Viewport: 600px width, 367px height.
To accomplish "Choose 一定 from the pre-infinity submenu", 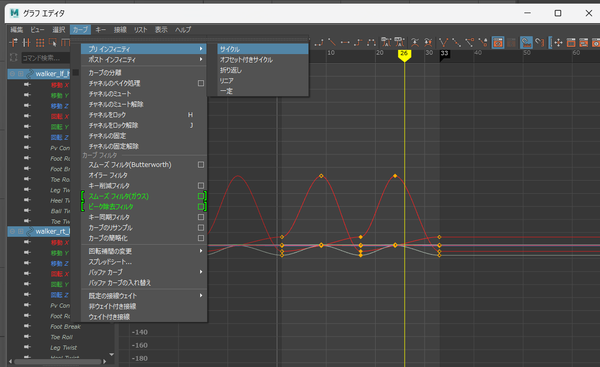I will (263, 91).
